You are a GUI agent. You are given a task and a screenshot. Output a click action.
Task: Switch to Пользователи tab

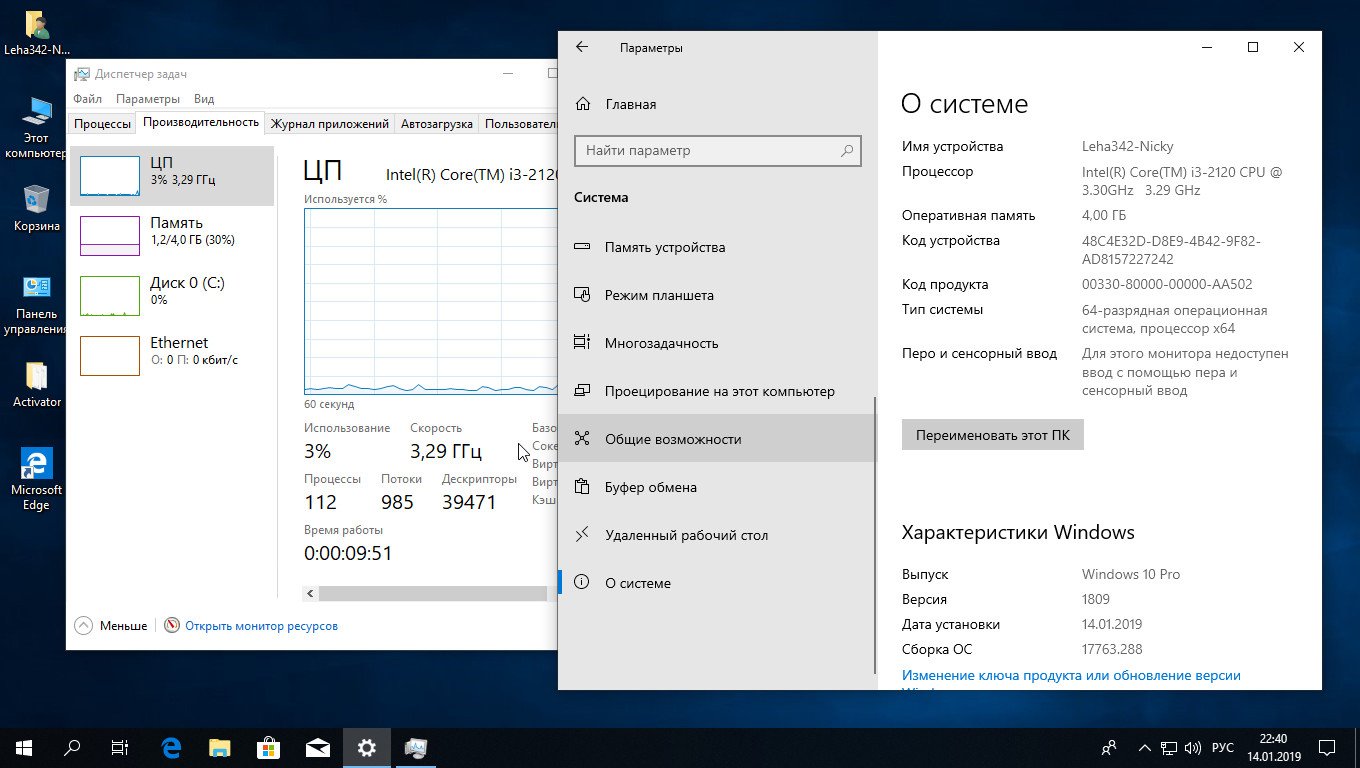519,124
